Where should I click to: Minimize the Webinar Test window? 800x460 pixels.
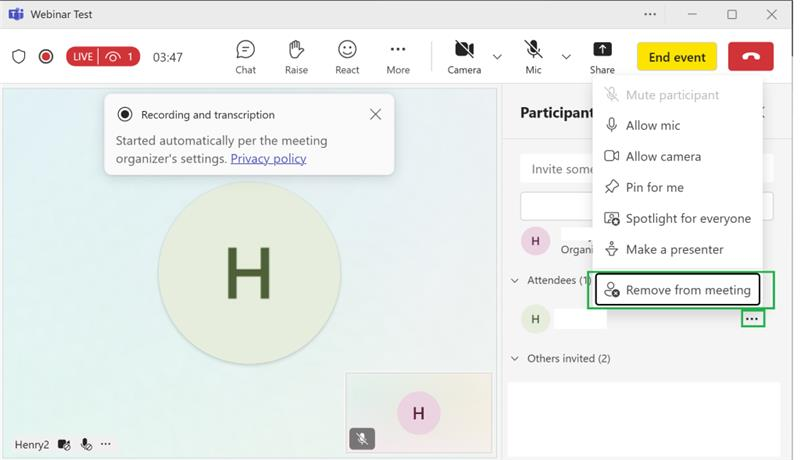pyautogui.click(x=692, y=14)
